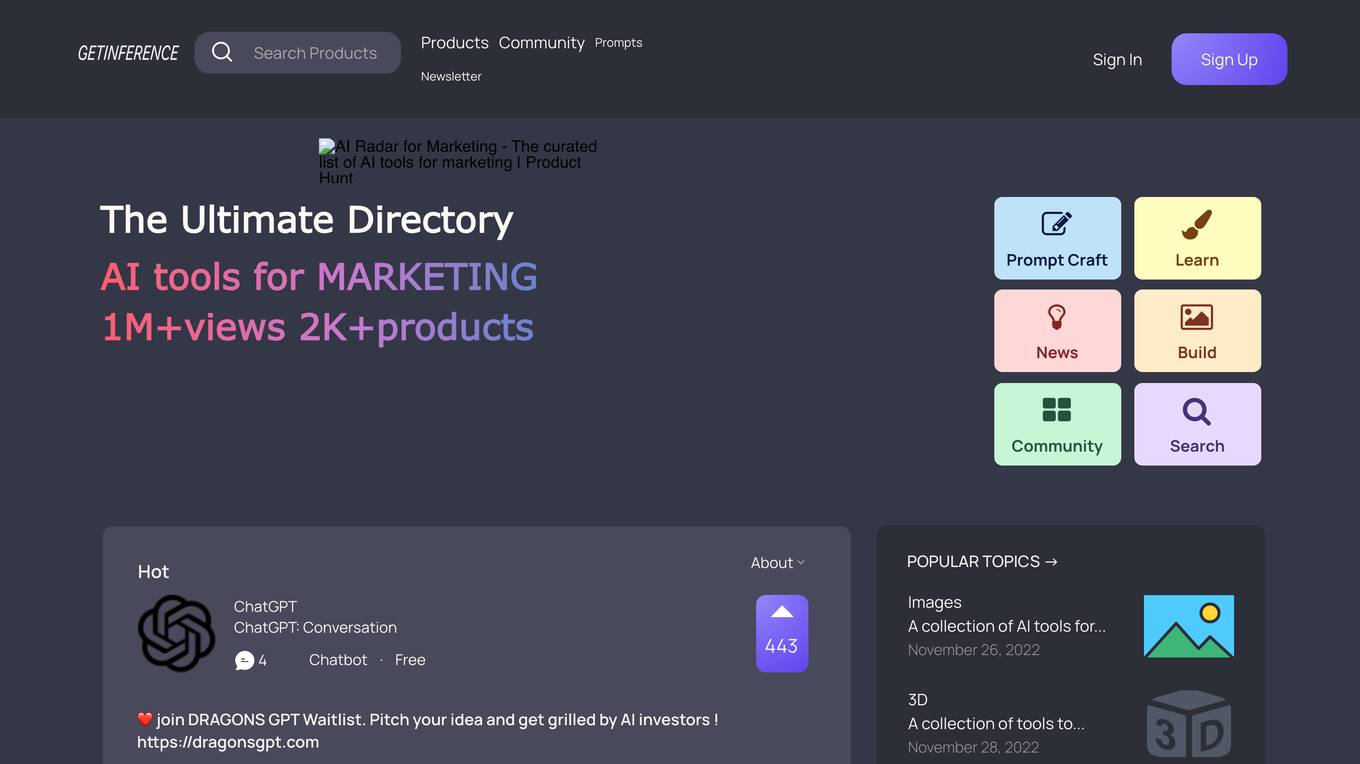This screenshot has width=1360, height=764.
Task: Click 'The Ultimate Directory' heading
Action: 307,220
